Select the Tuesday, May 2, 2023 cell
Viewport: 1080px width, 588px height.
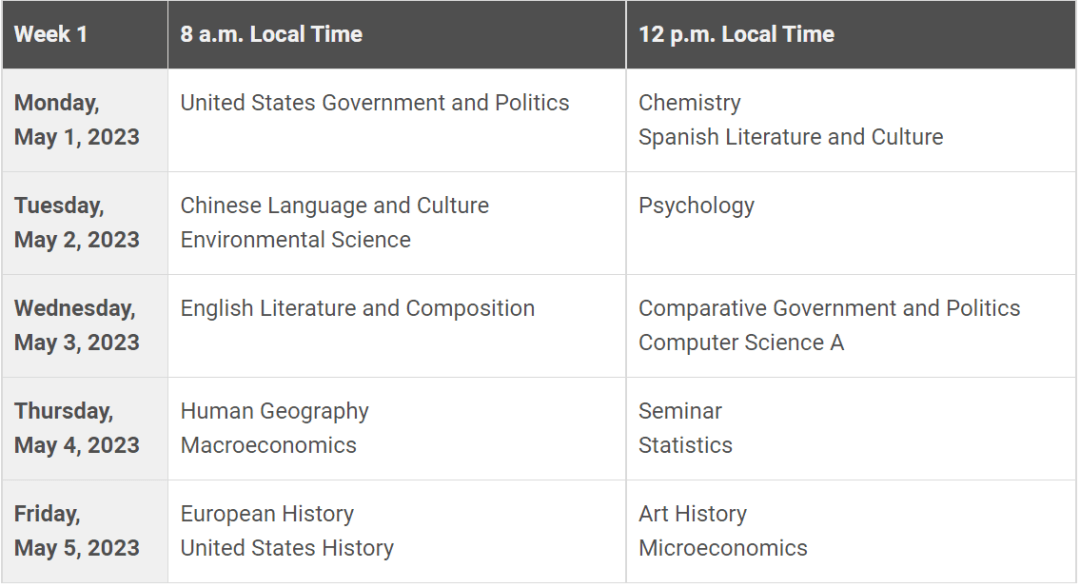[77, 222]
